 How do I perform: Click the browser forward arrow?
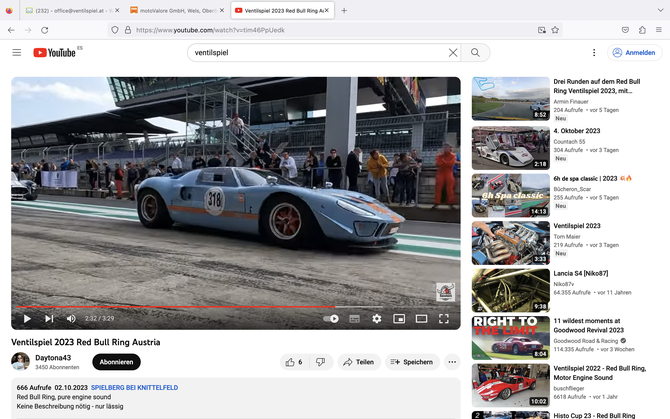pyautogui.click(x=28, y=30)
